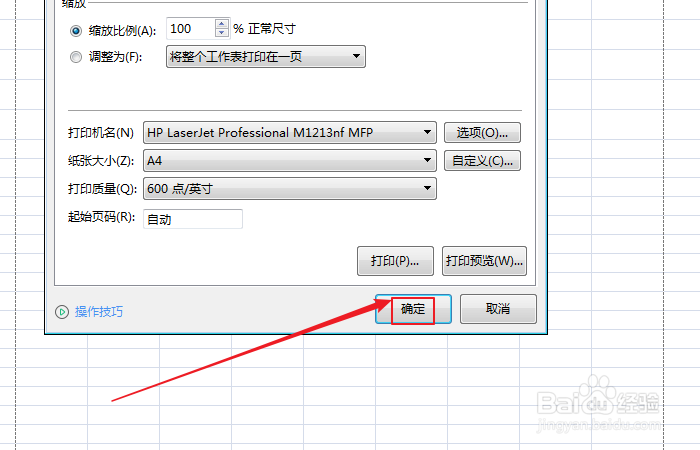Image resolution: width=700 pixels, height=450 pixels.
Task: Open the 将整个工作表打印在一页 dropdown
Action: [266, 57]
